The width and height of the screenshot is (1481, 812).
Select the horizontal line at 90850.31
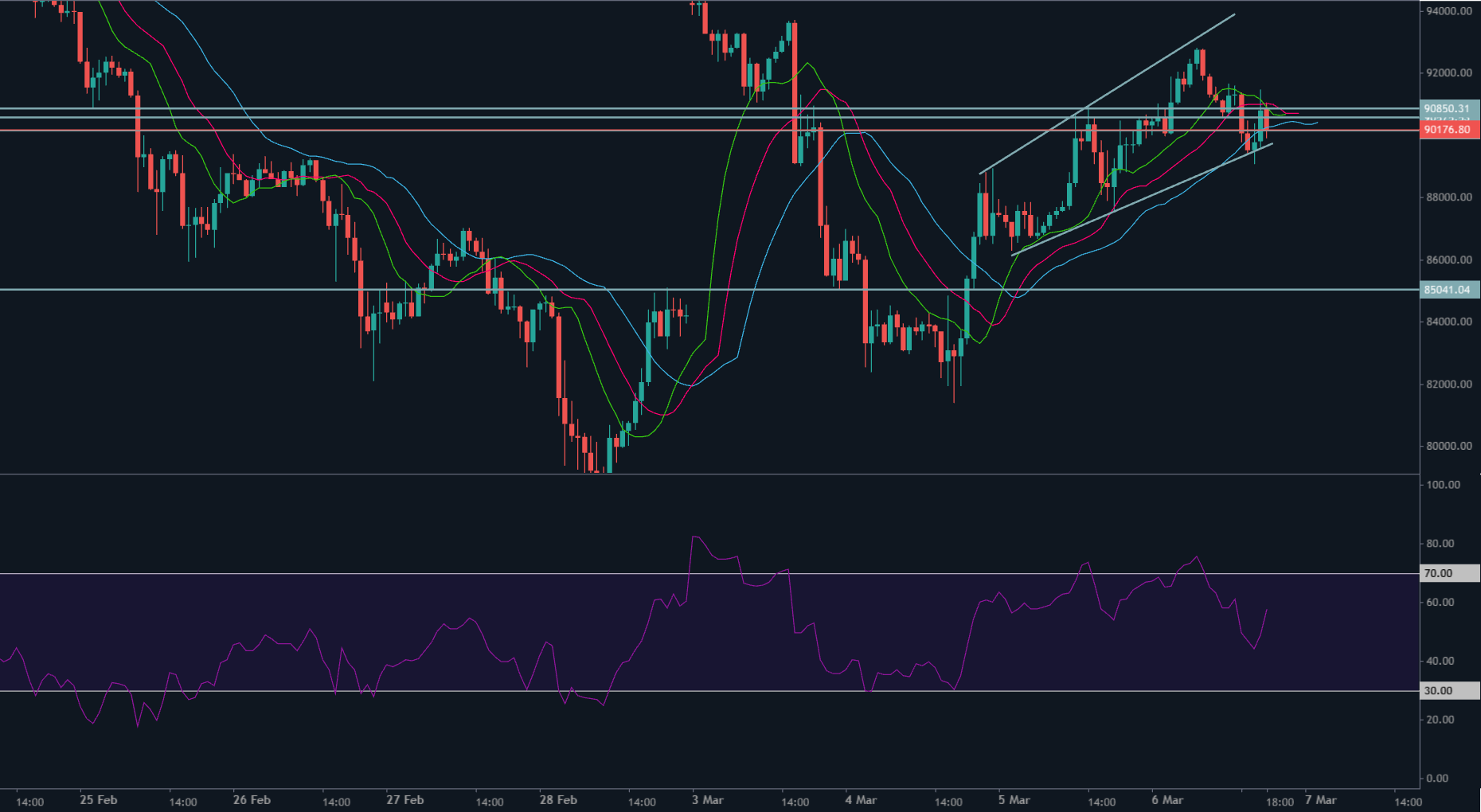coord(709,108)
